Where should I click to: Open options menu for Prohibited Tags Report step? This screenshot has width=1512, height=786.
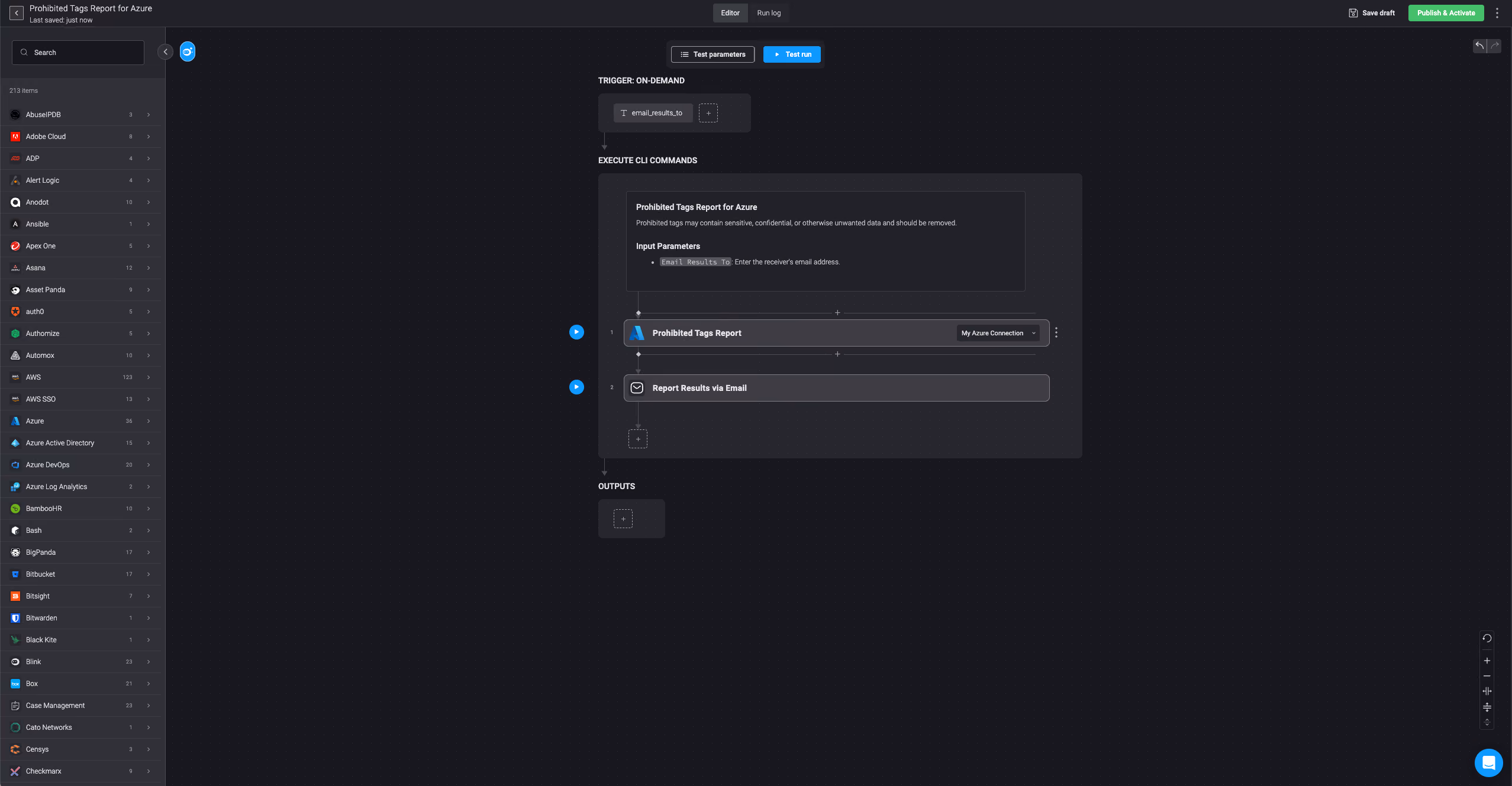[1056, 333]
